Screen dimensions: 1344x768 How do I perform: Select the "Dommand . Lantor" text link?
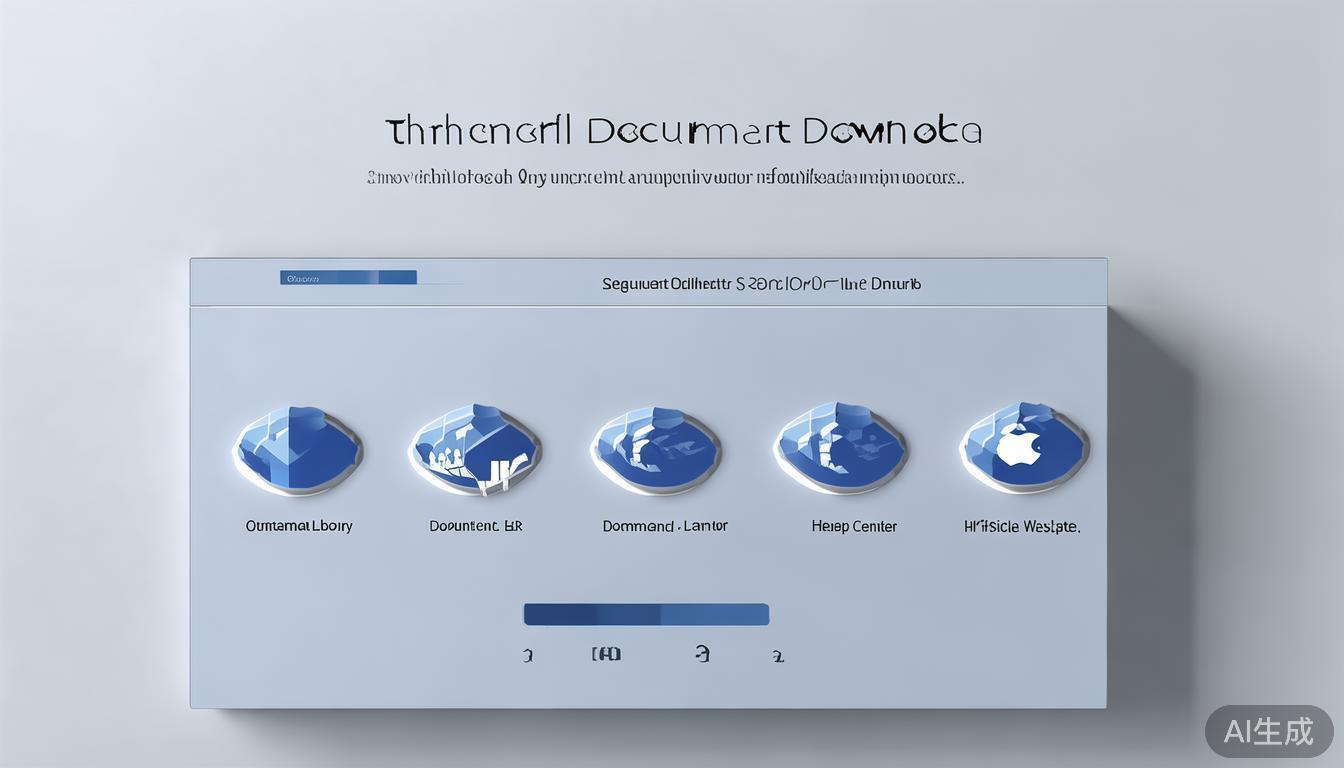click(x=665, y=526)
